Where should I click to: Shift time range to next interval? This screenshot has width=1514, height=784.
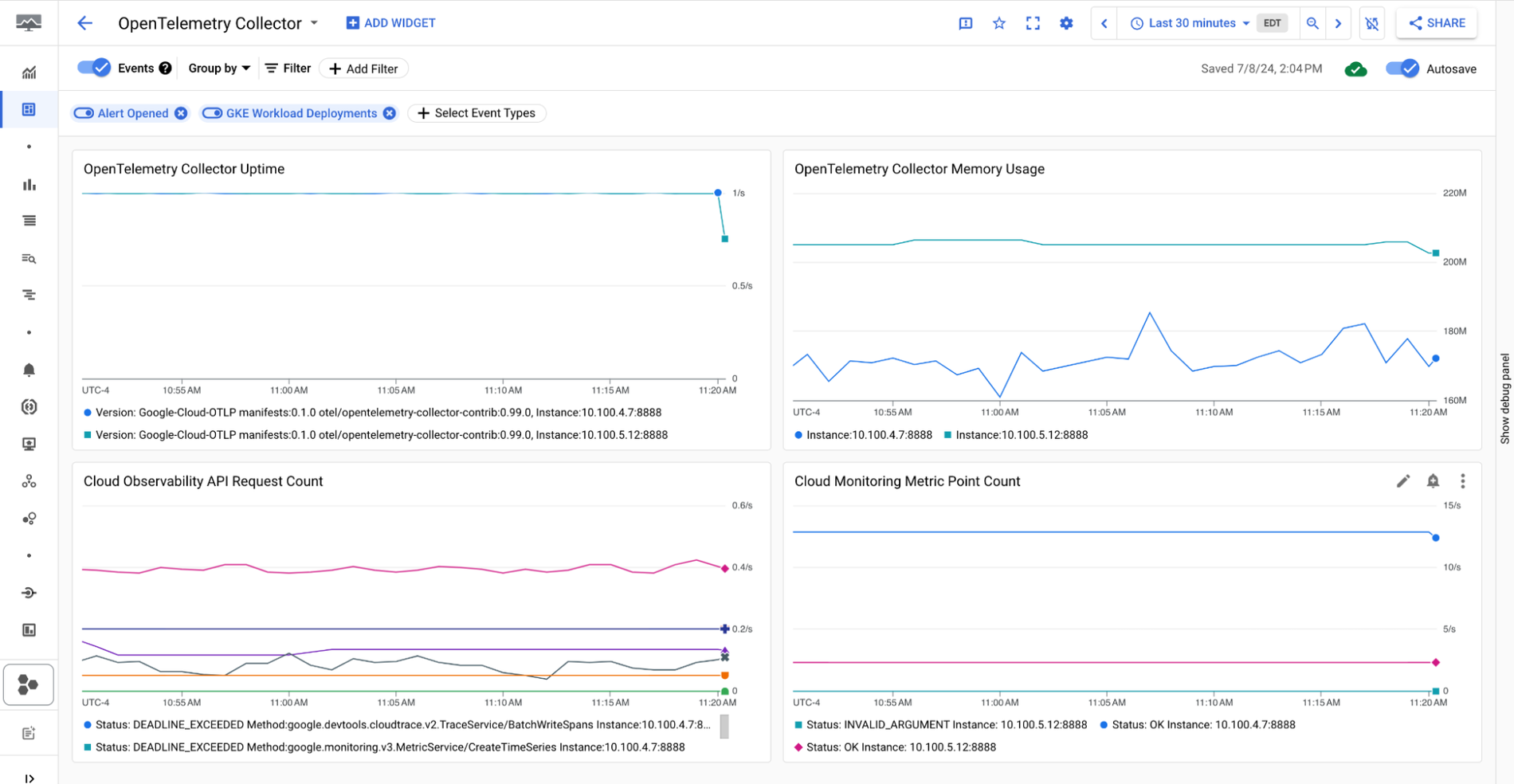1339,23
